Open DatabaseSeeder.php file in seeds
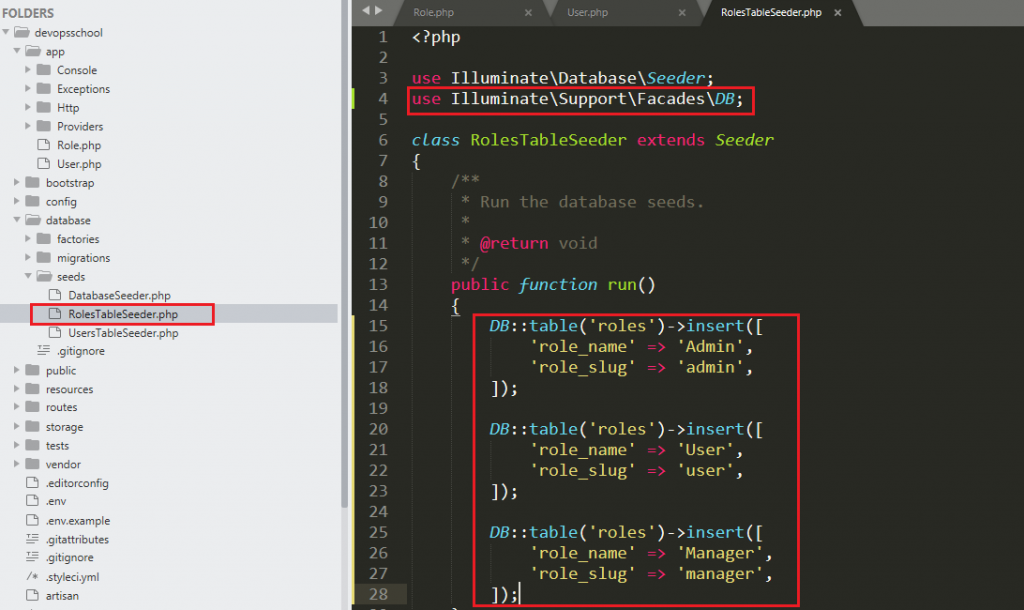Screen dimensions: 1024x610 point(119,296)
